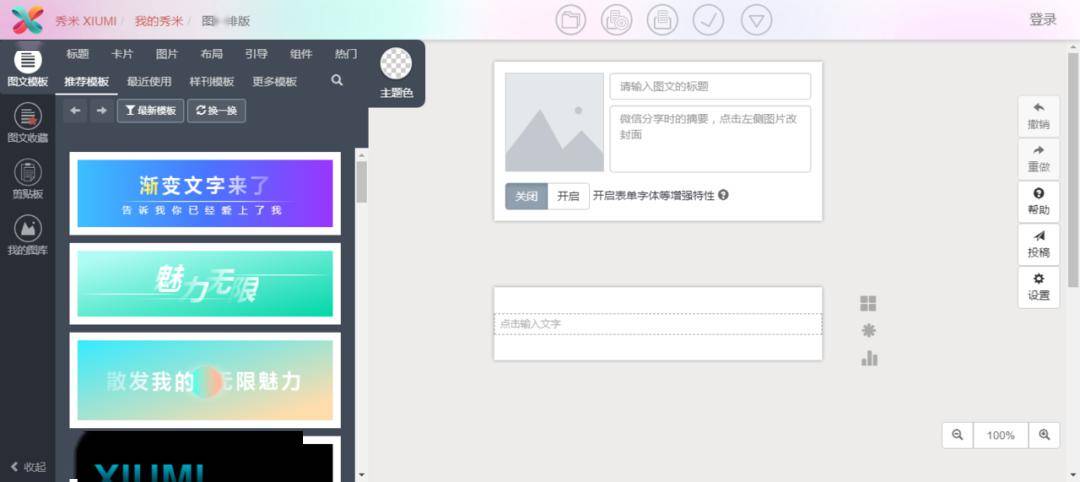Screen dimensions: 1080x482
Task: Open the top toolbar triangle dropdown menu
Action: 756,20
